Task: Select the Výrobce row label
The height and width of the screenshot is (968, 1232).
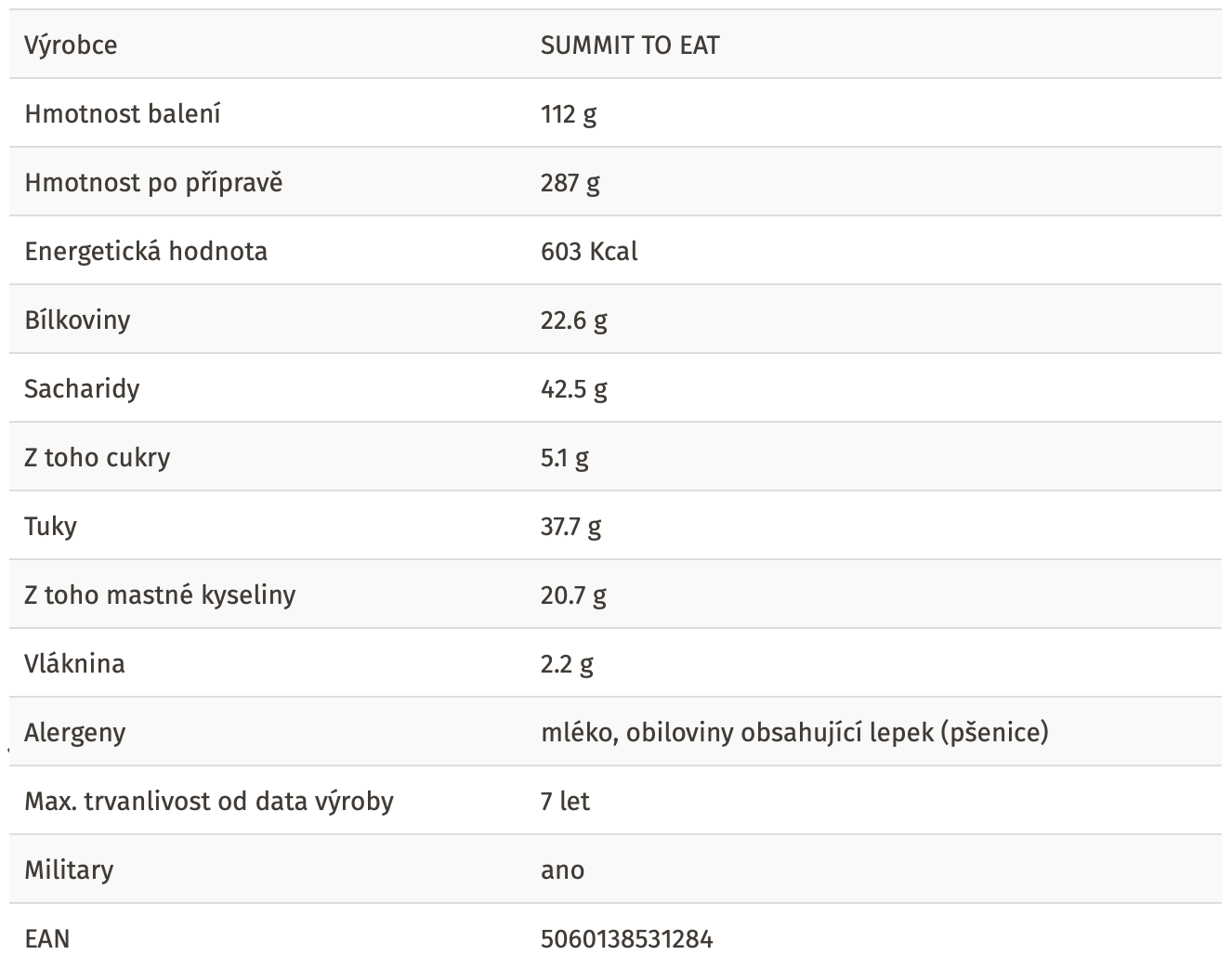Action: point(71,45)
